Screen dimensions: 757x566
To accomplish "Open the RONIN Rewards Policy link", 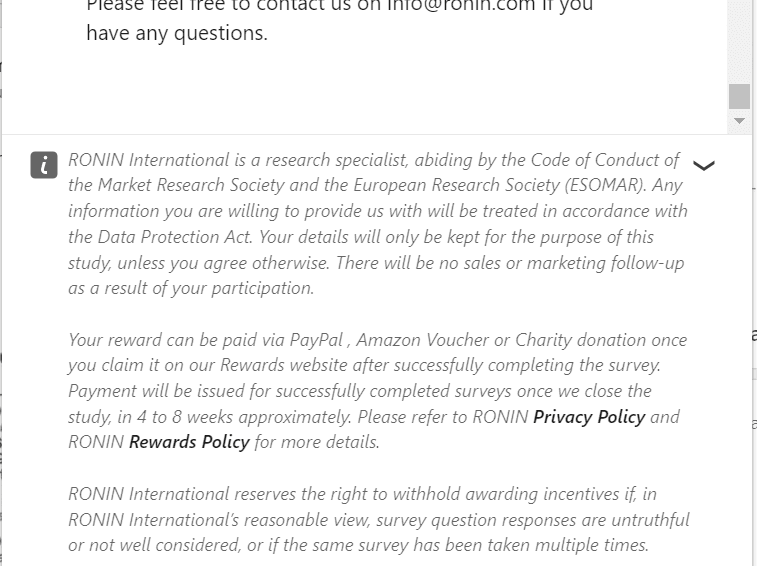I will pos(189,442).
